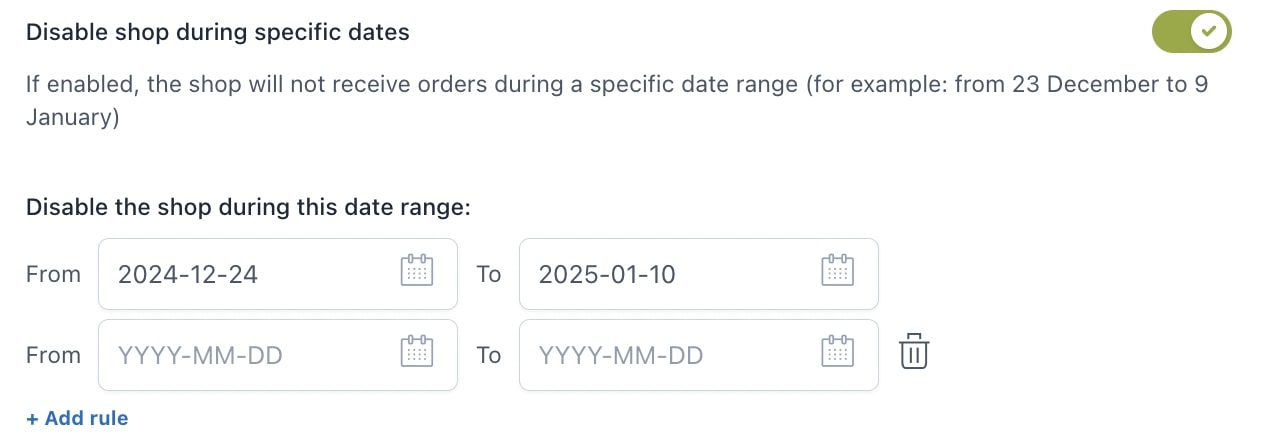Image resolution: width=1262 pixels, height=446 pixels.
Task: Click the Disable the shop during this date range label
Action: (248, 207)
